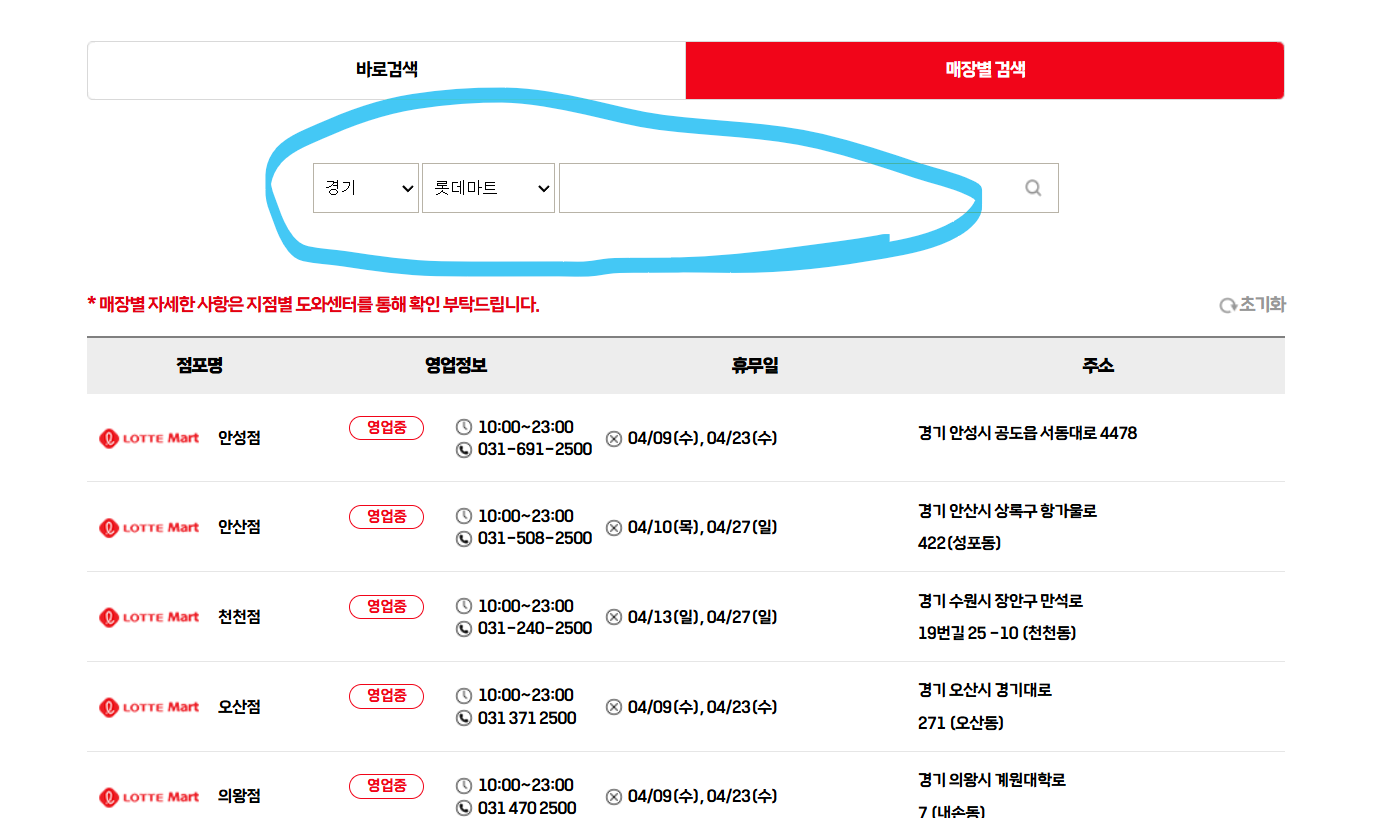Open the 경기 region dropdown
The height and width of the screenshot is (818, 1397).
[x=366, y=188]
